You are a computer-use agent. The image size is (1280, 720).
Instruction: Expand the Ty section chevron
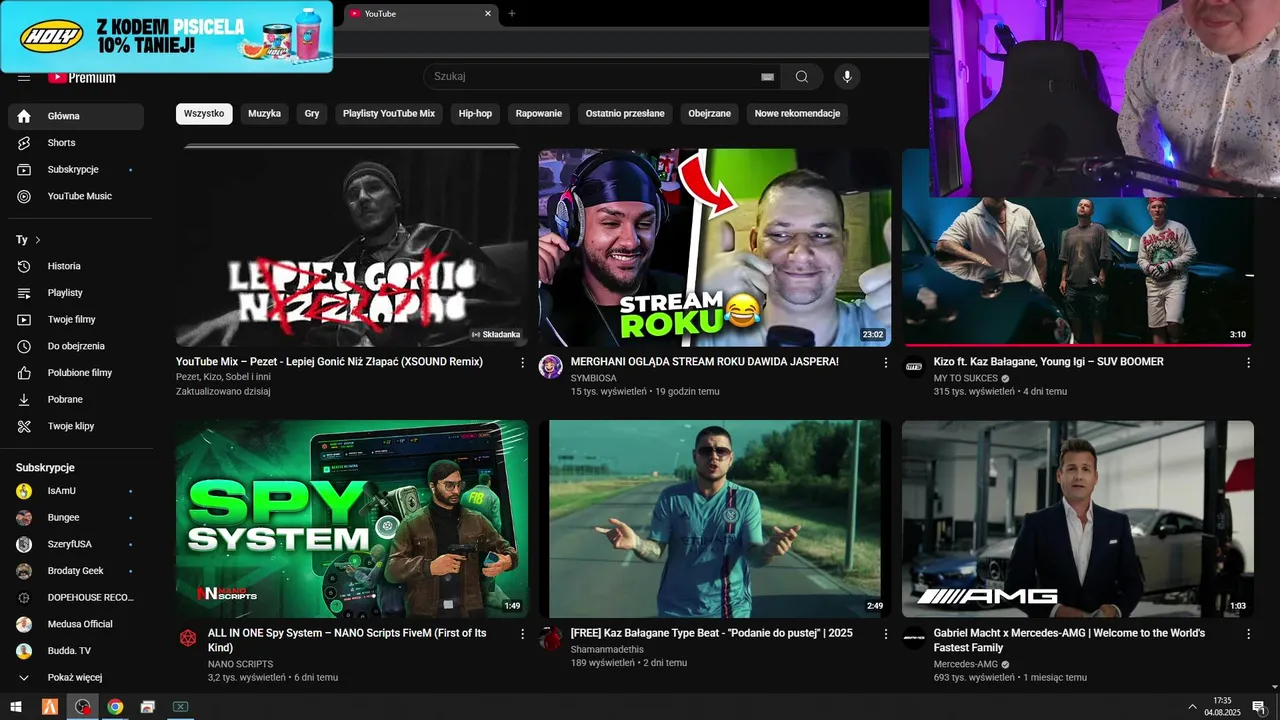pos(38,240)
